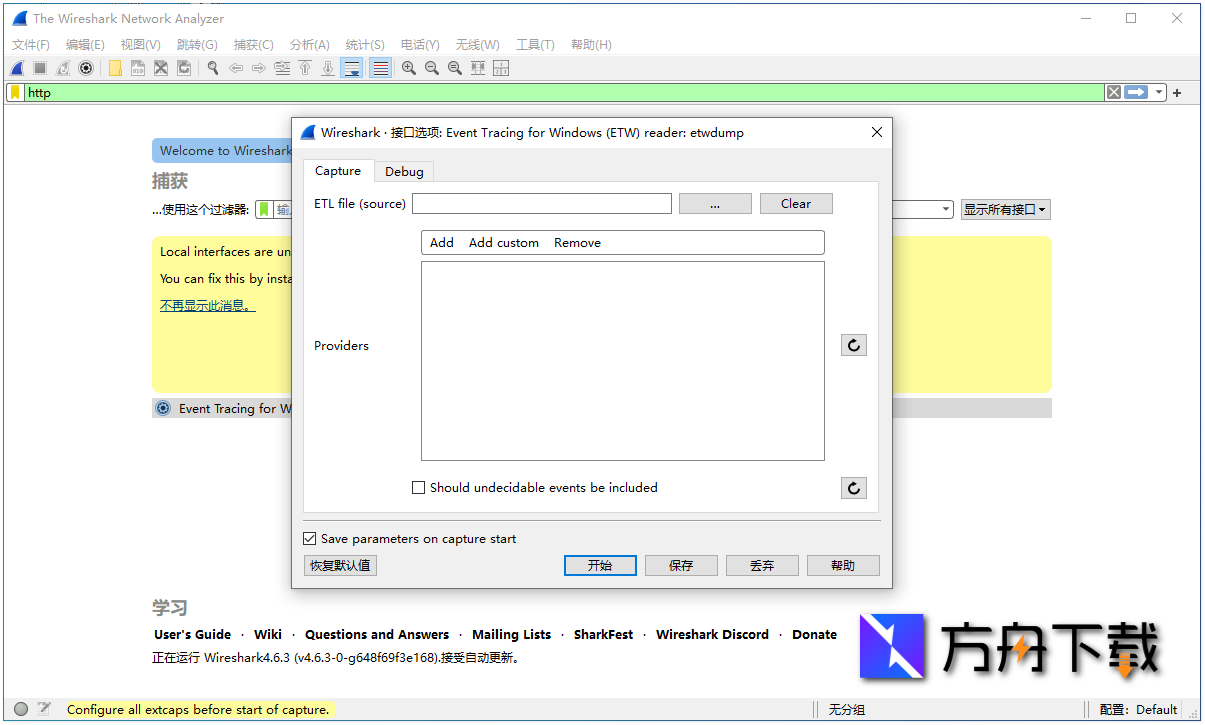Expand the capture filter combo box arrow
Screen dimensions: 1205x725
946,210
